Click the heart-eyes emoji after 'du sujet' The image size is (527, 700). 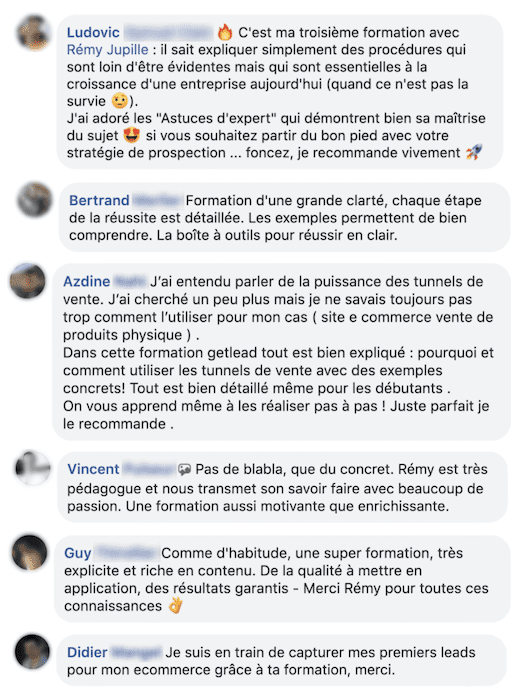coord(132,135)
